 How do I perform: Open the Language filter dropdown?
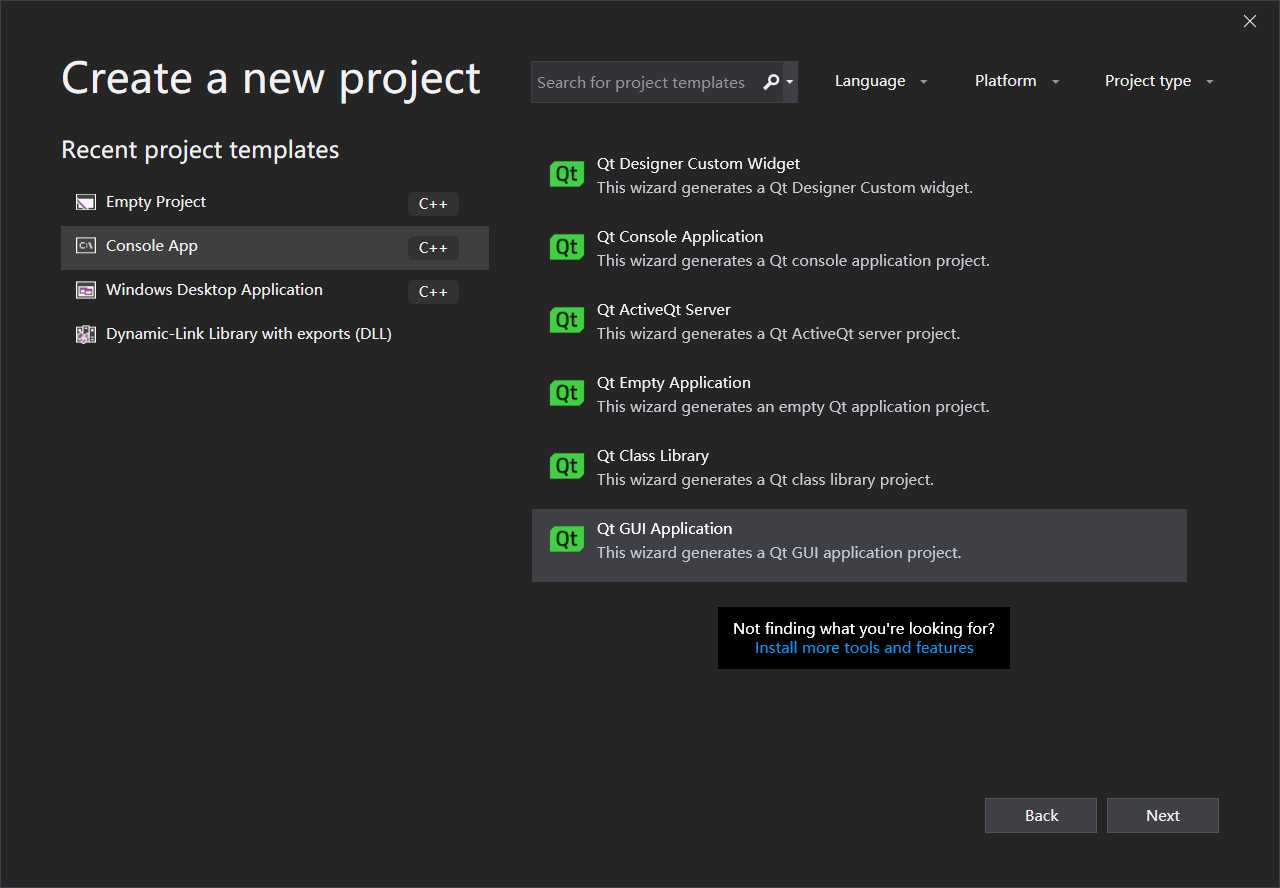(x=881, y=81)
